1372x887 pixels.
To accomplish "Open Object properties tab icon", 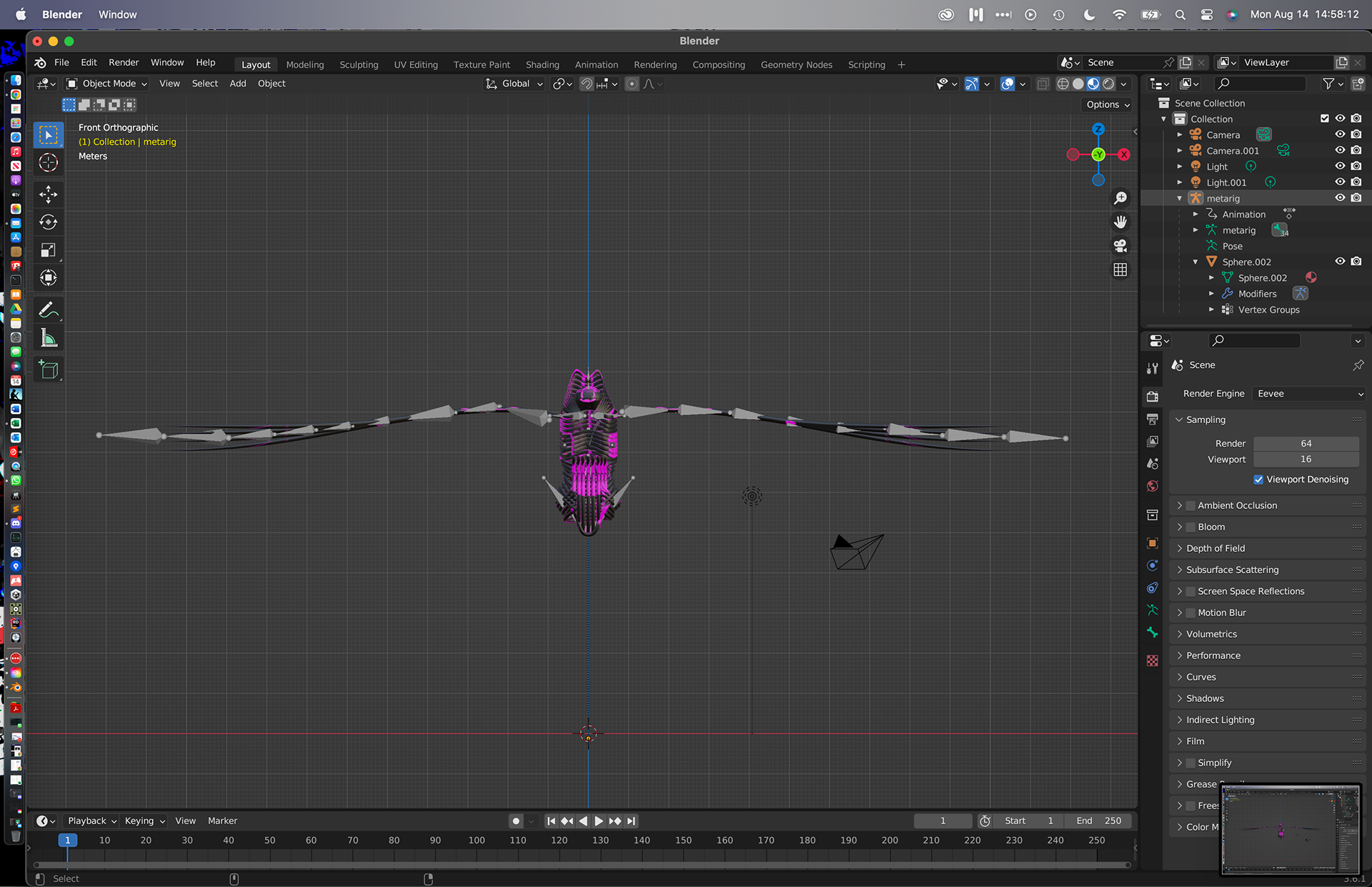I will coord(1152,543).
